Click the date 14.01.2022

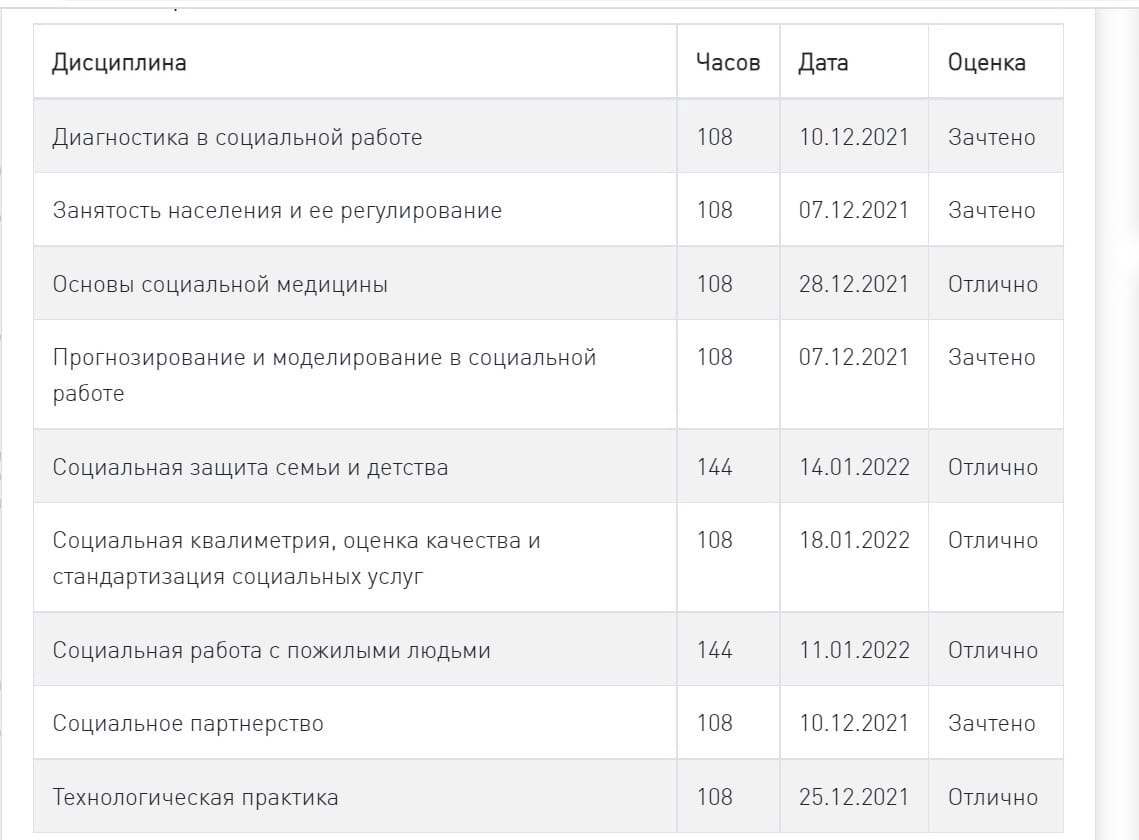854,467
